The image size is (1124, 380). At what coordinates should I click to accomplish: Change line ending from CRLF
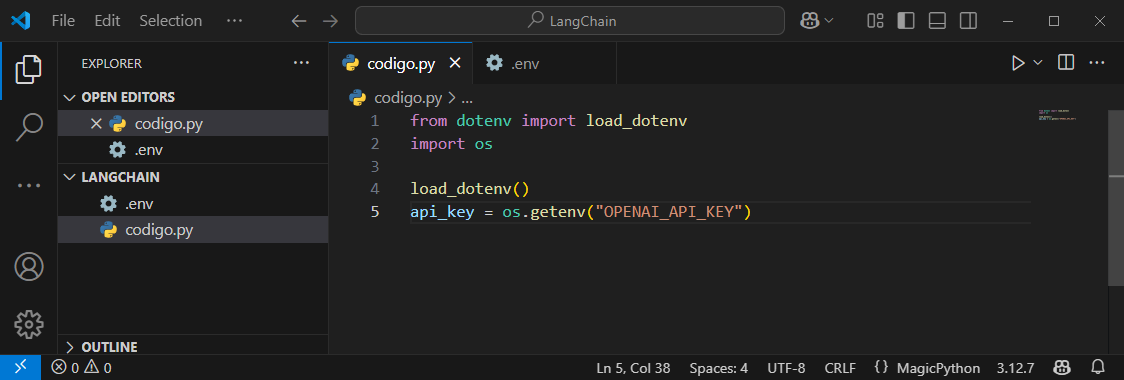(840, 368)
